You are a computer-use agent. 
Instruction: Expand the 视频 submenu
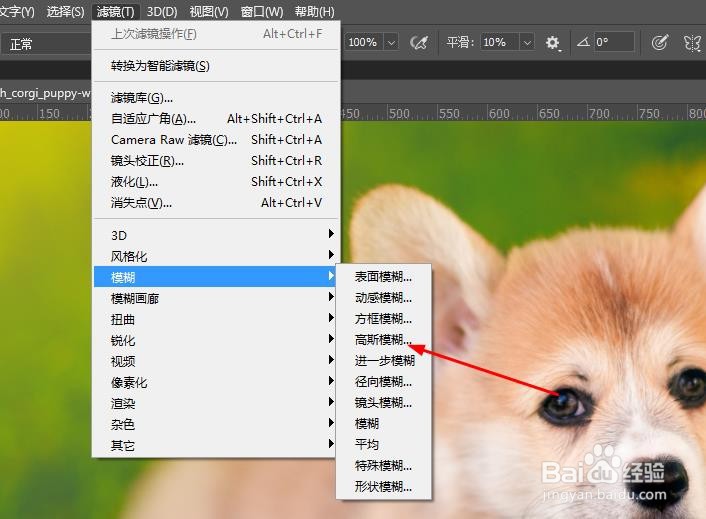[216, 361]
